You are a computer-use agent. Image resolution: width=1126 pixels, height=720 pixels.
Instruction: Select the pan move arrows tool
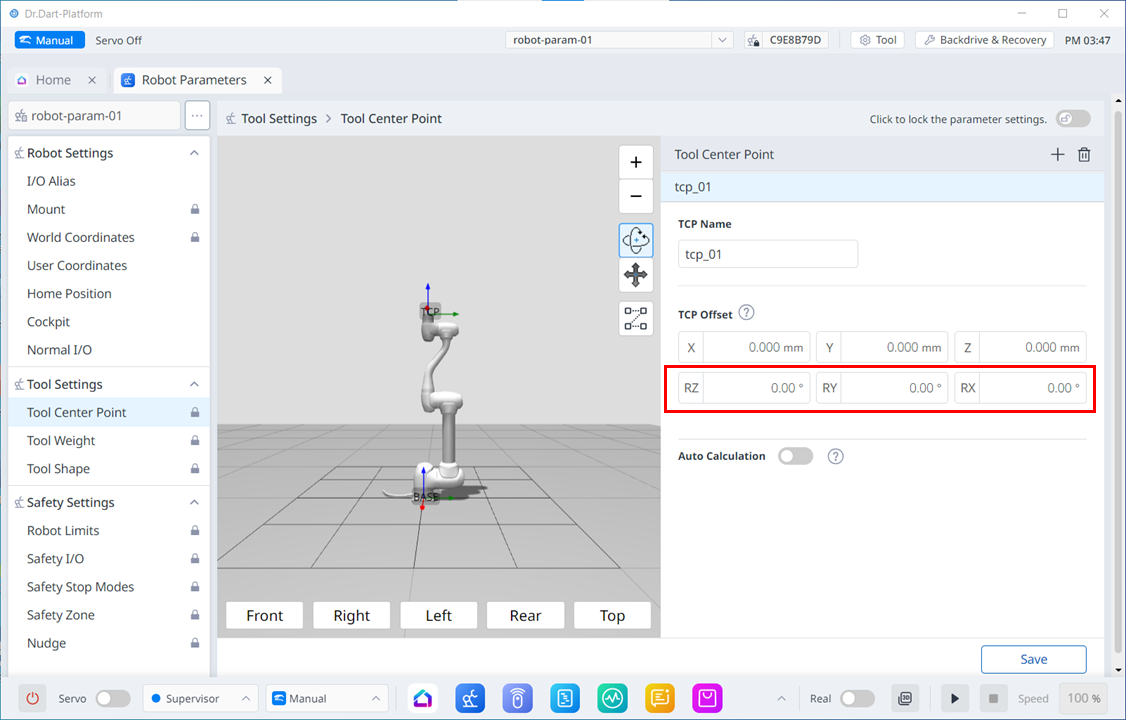click(x=636, y=275)
